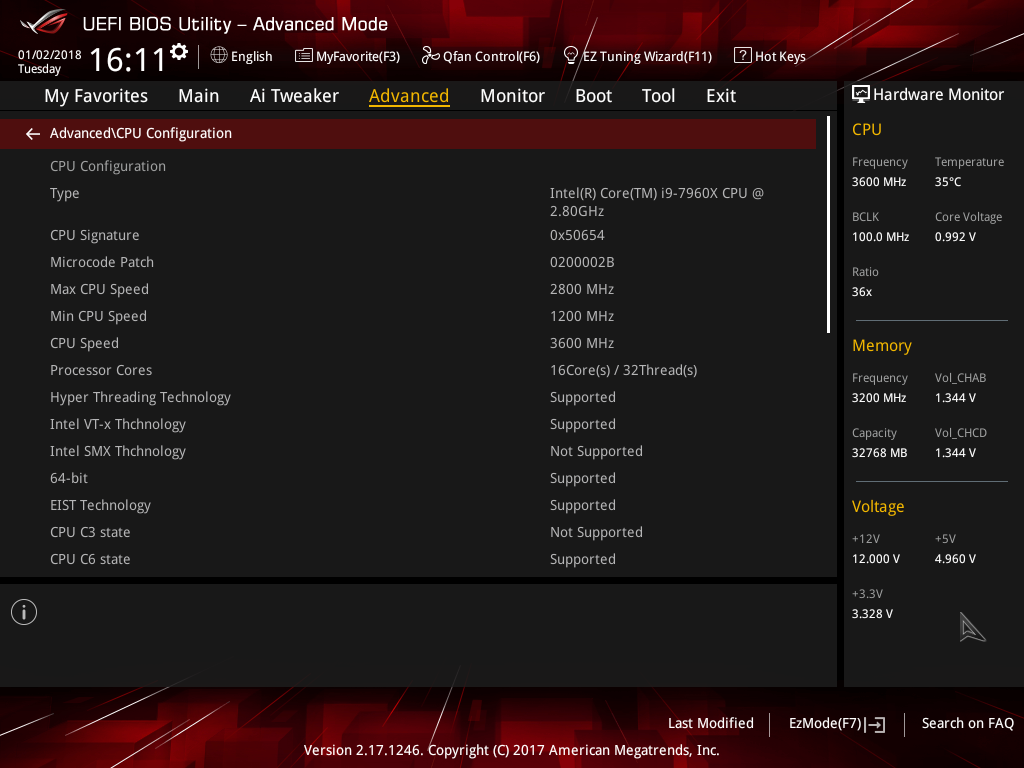Viewport: 1024px width, 768px height.
Task: Open the Boot tab
Action: pyautogui.click(x=593, y=96)
